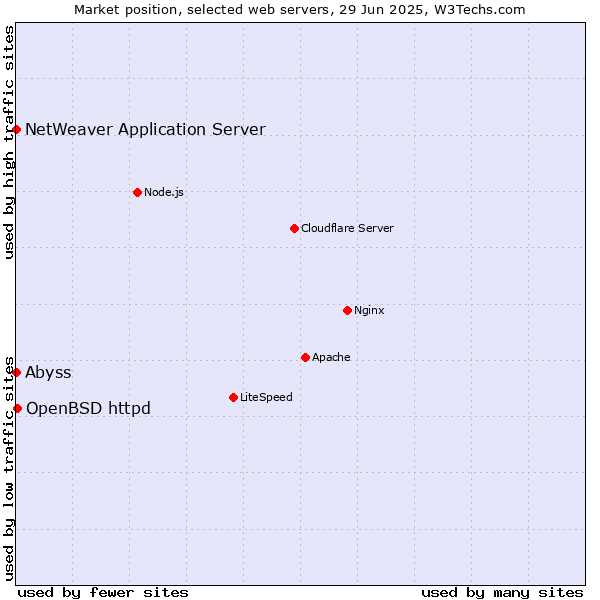
Task: Select the 'NetWeaver Application Server' label
Action: [145, 130]
